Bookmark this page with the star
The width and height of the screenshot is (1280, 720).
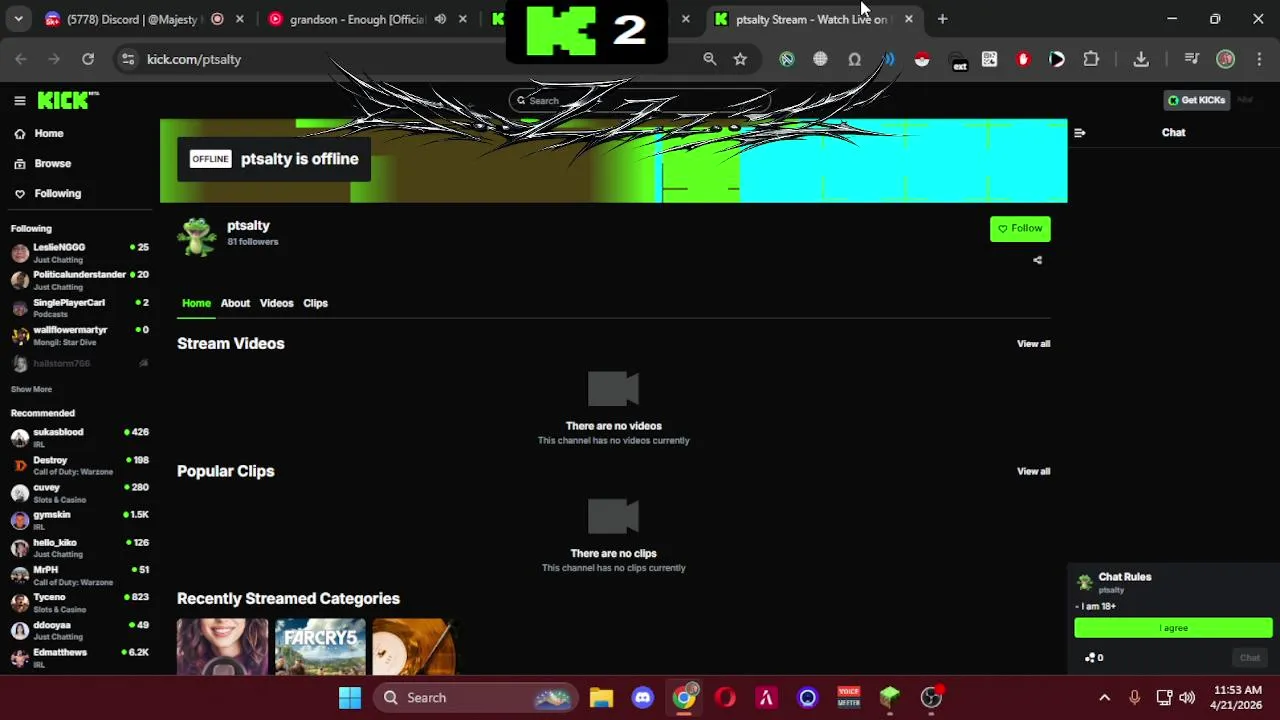pyautogui.click(x=740, y=59)
